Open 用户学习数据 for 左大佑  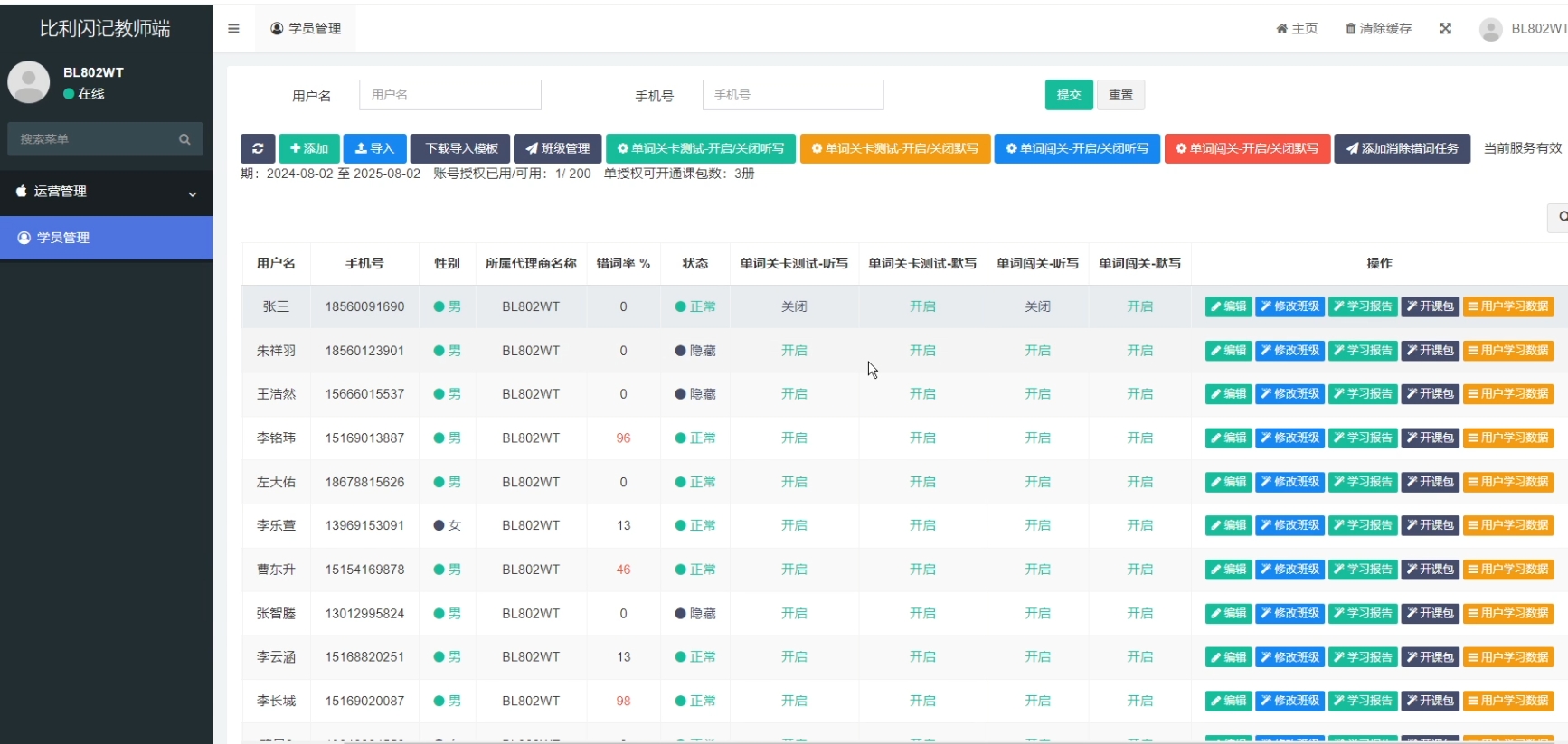click(1508, 482)
